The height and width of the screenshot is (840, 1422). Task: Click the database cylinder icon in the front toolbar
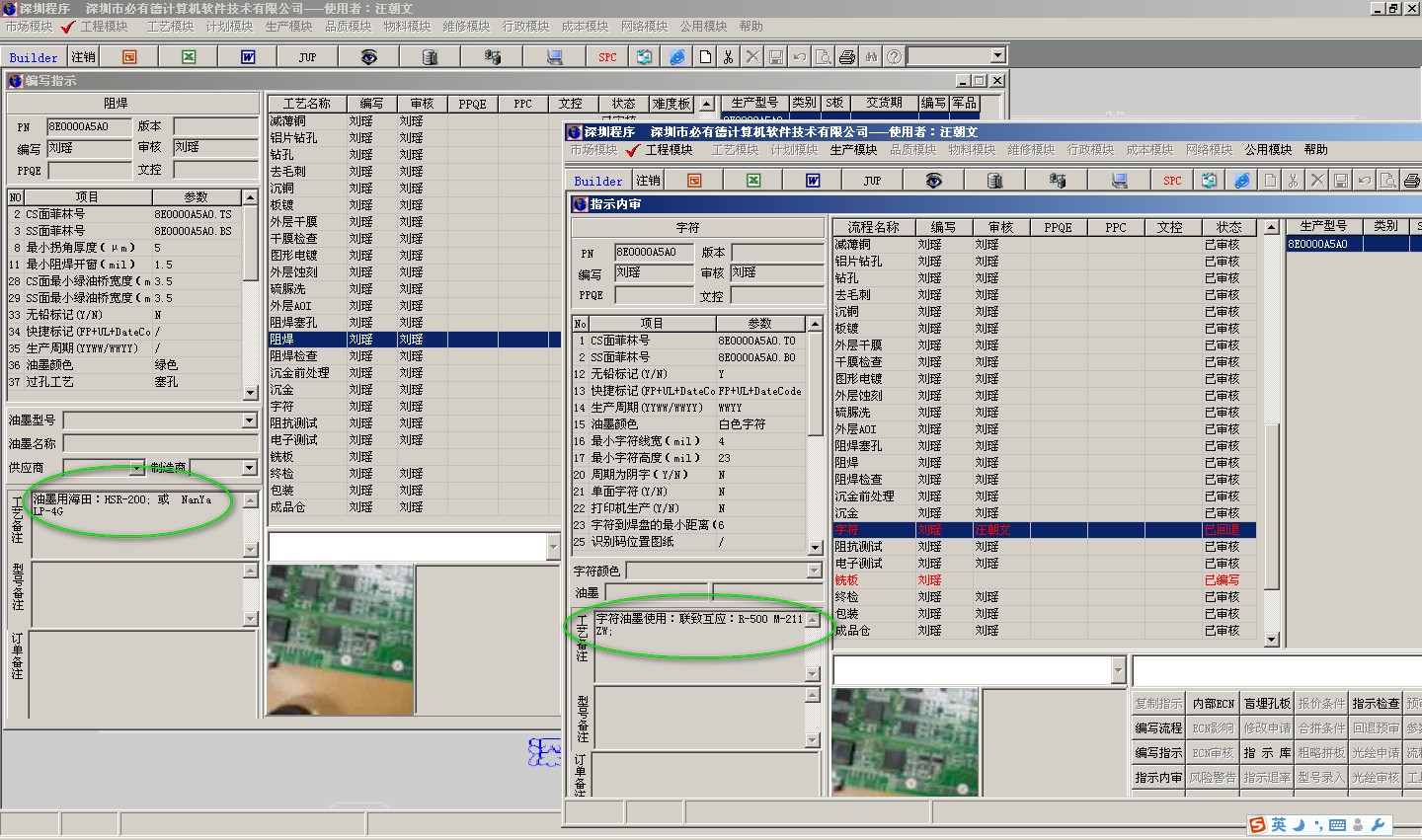tap(994, 181)
